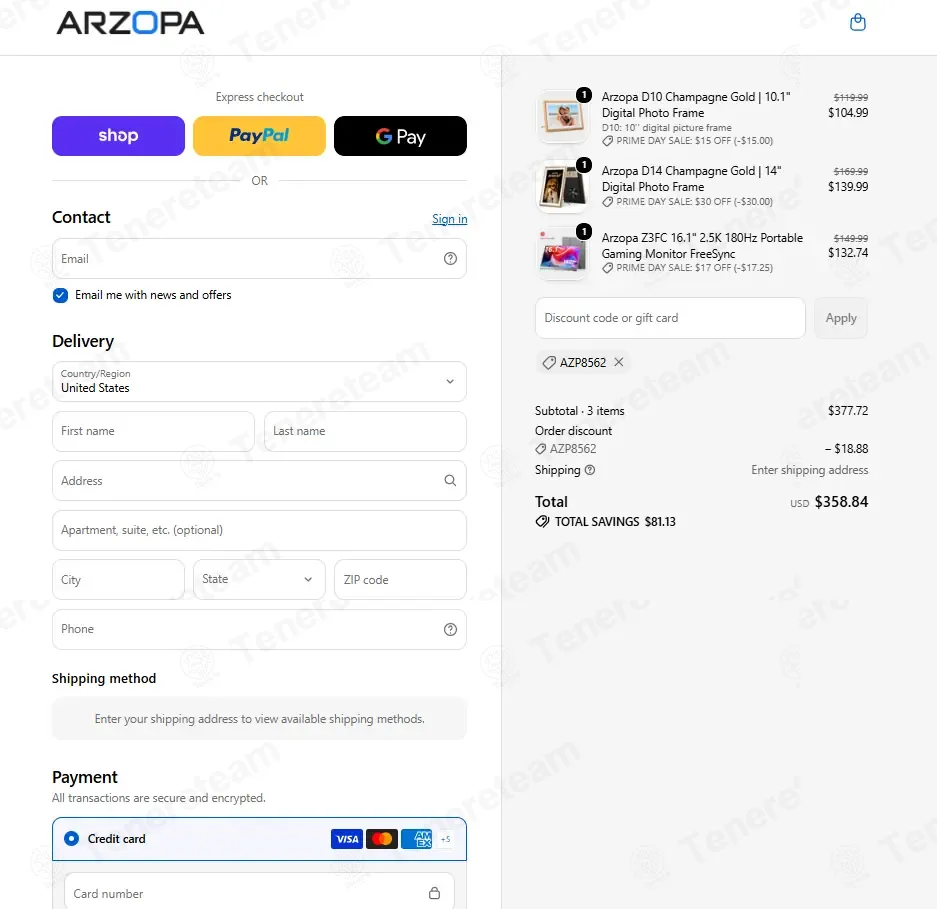Screen dimensions: 937x909
Task: Expand the State dropdown
Action: point(259,579)
